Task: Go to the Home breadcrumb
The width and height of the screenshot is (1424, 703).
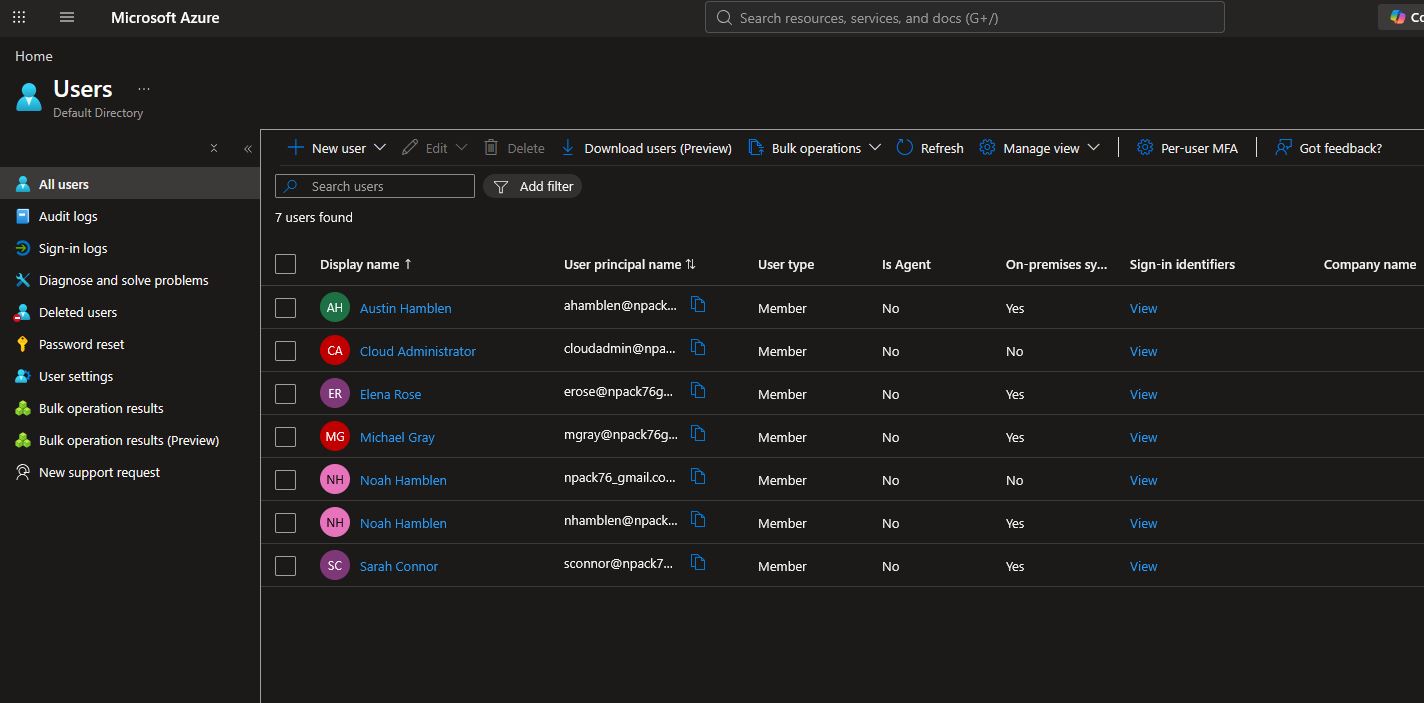Action: [34, 56]
